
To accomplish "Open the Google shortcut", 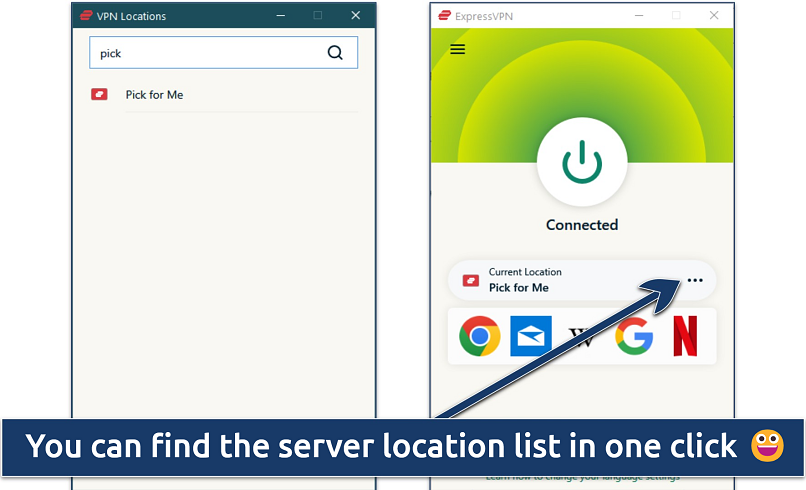I will [x=634, y=336].
